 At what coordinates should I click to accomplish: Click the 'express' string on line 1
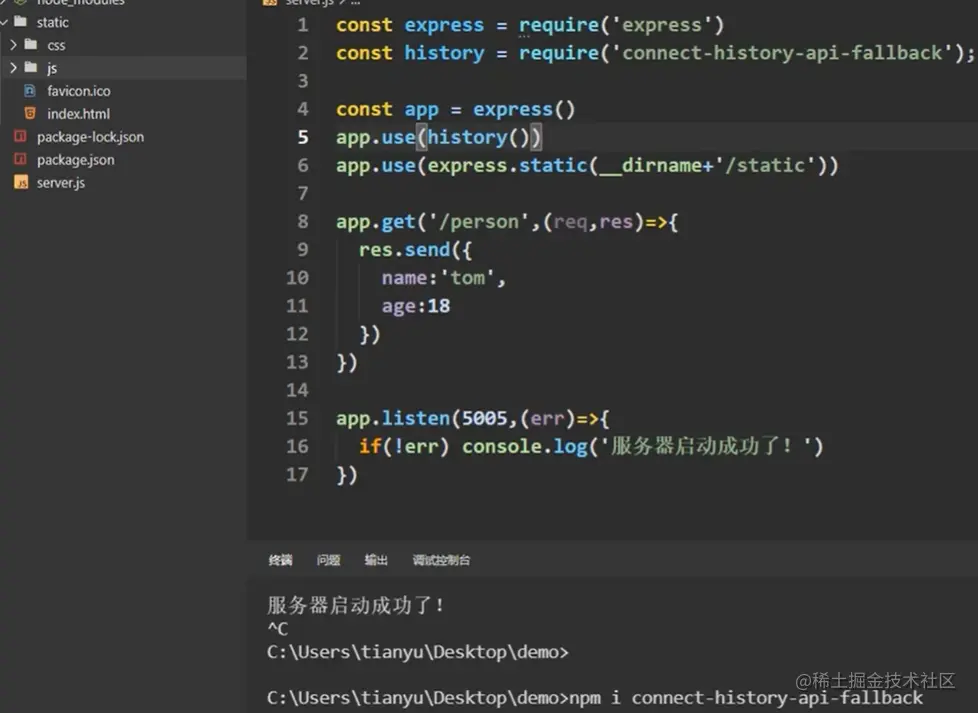(662, 25)
